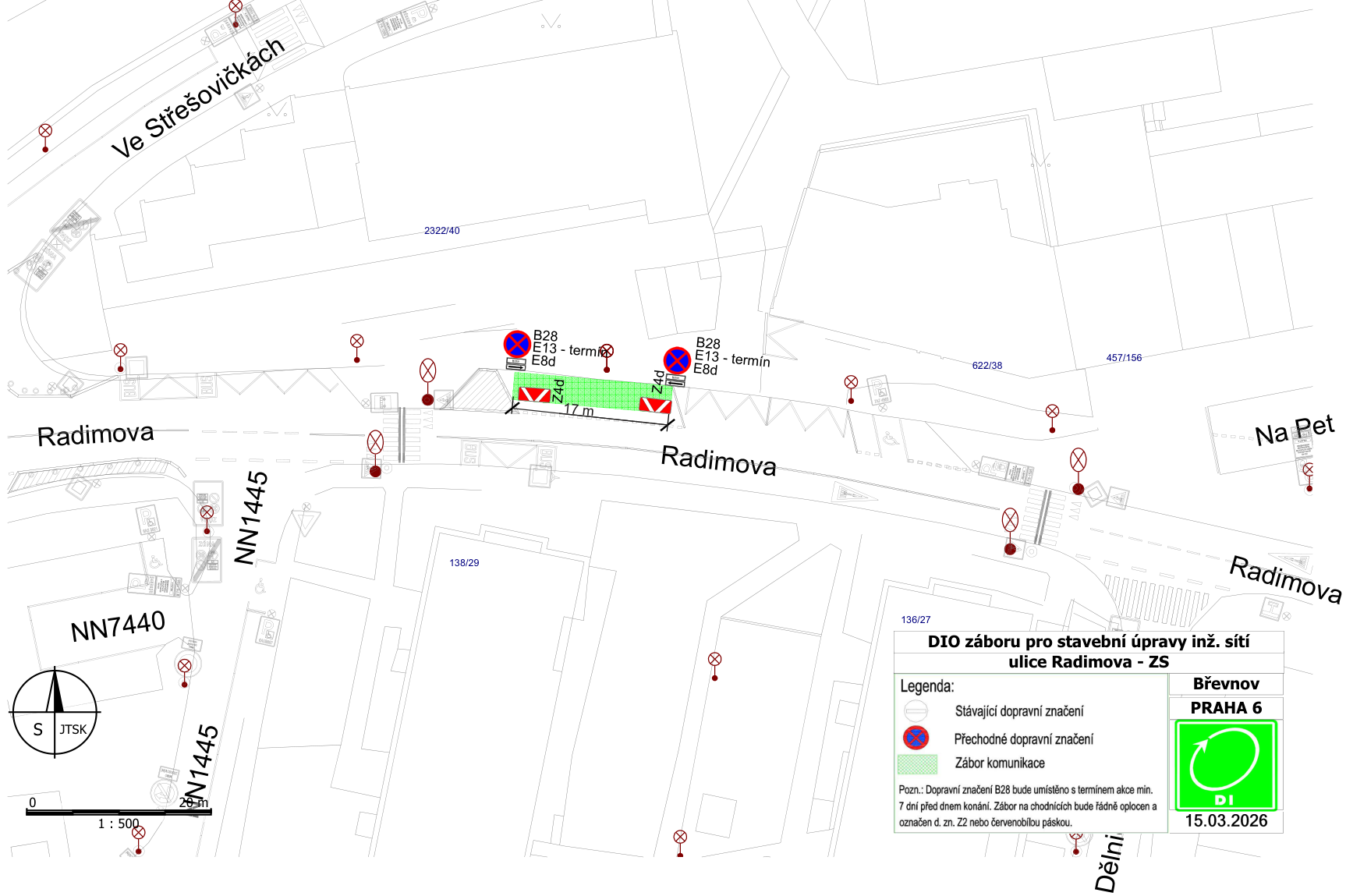Click parcel number 2322/40
The width and height of the screenshot is (1346, 896).
441,231
